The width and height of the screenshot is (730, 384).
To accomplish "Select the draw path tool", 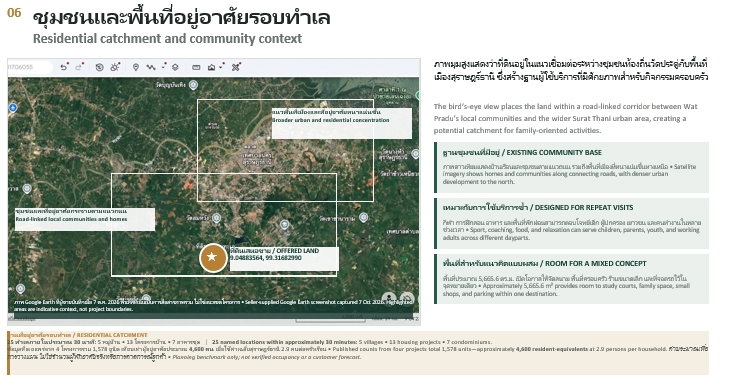I will coord(150,67).
